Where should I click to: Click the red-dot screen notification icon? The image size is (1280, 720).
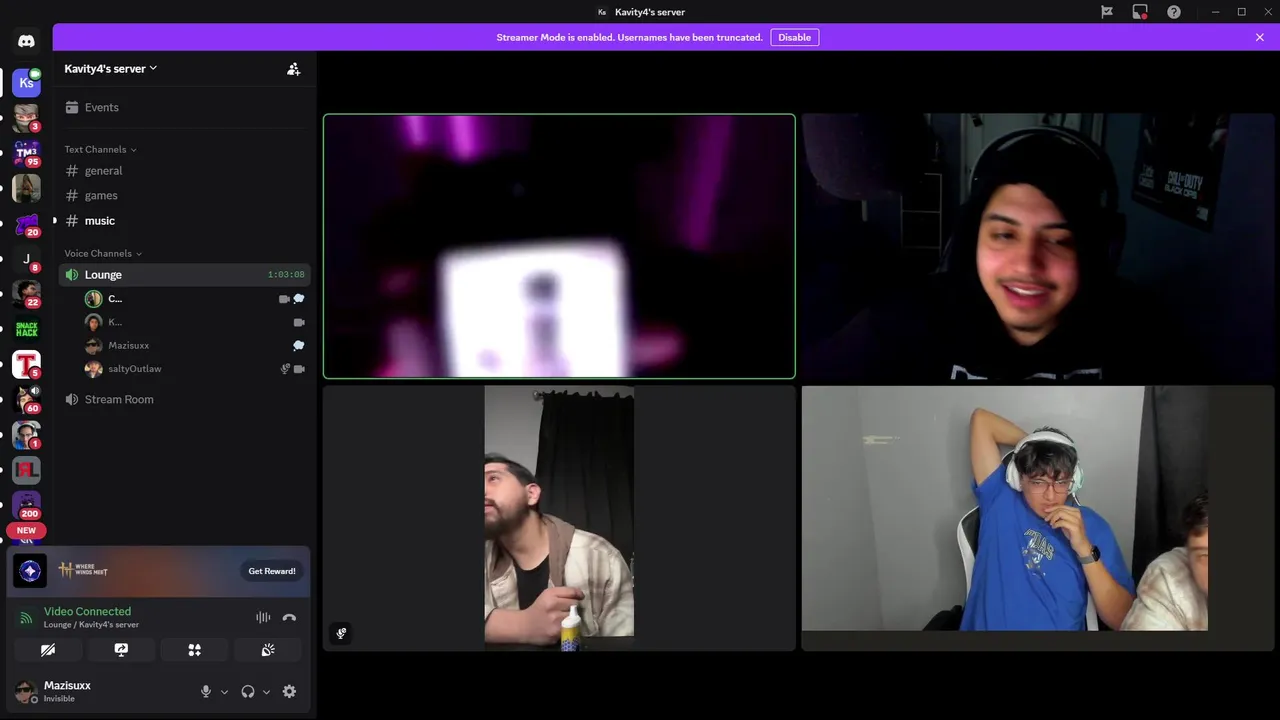pos(1140,12)
